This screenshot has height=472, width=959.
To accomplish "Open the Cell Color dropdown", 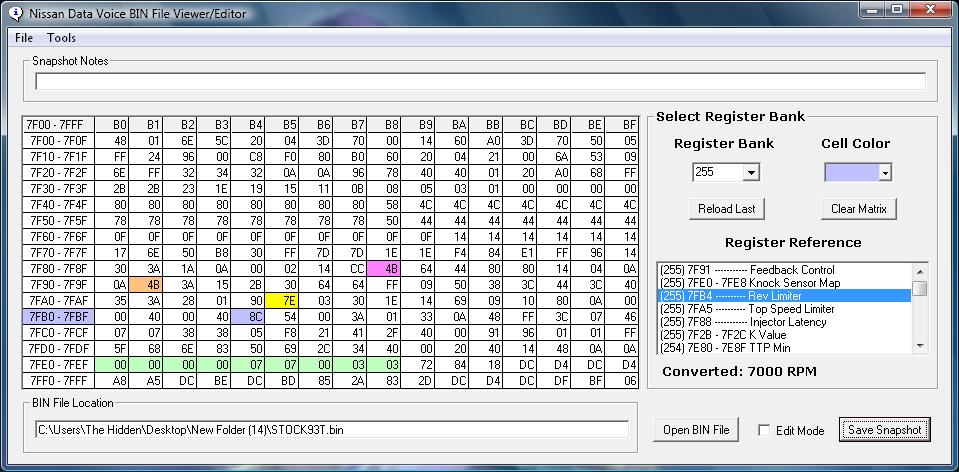I will (x=884, y=173).
